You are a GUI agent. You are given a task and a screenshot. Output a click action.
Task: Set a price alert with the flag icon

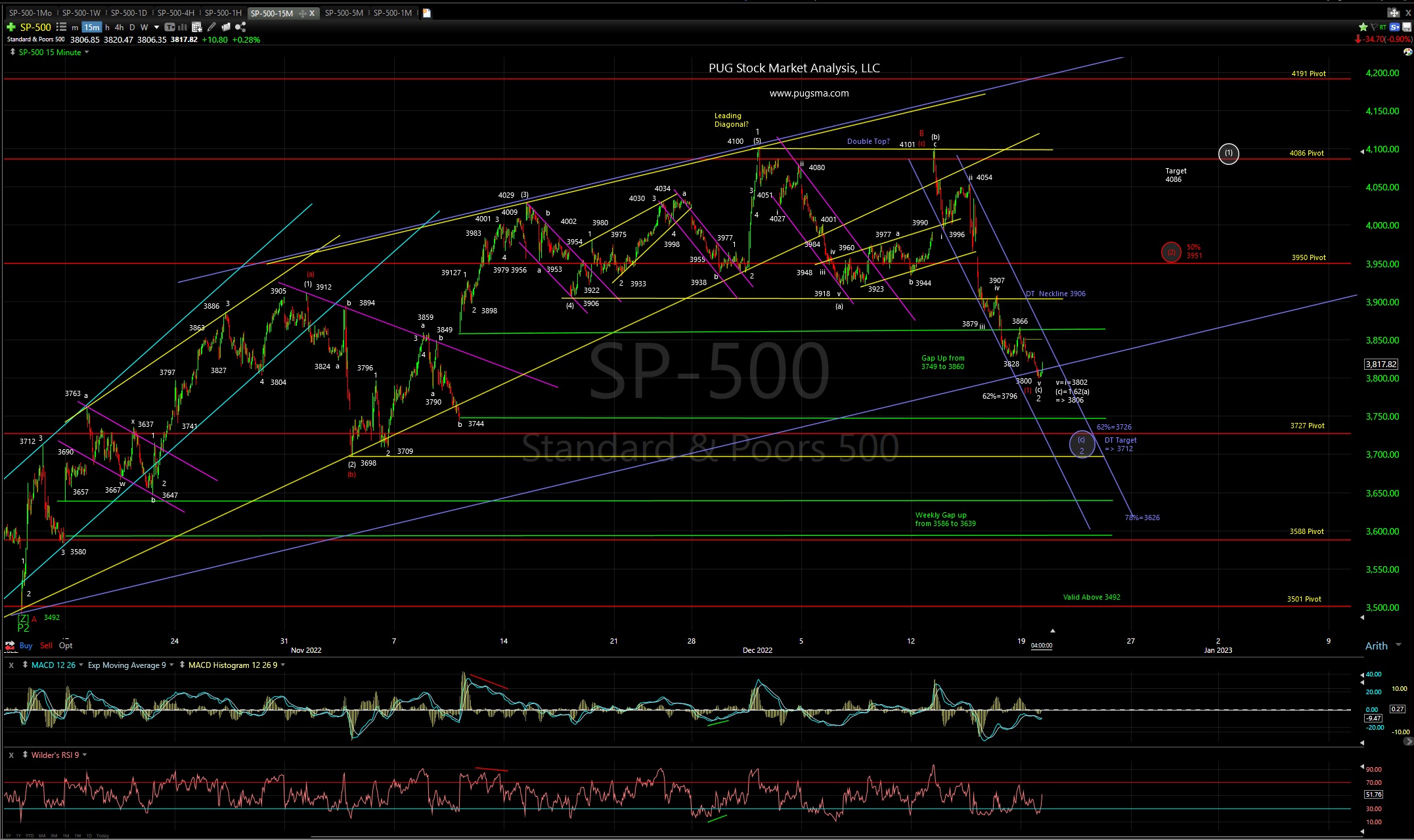click(x=1374, y=28)
